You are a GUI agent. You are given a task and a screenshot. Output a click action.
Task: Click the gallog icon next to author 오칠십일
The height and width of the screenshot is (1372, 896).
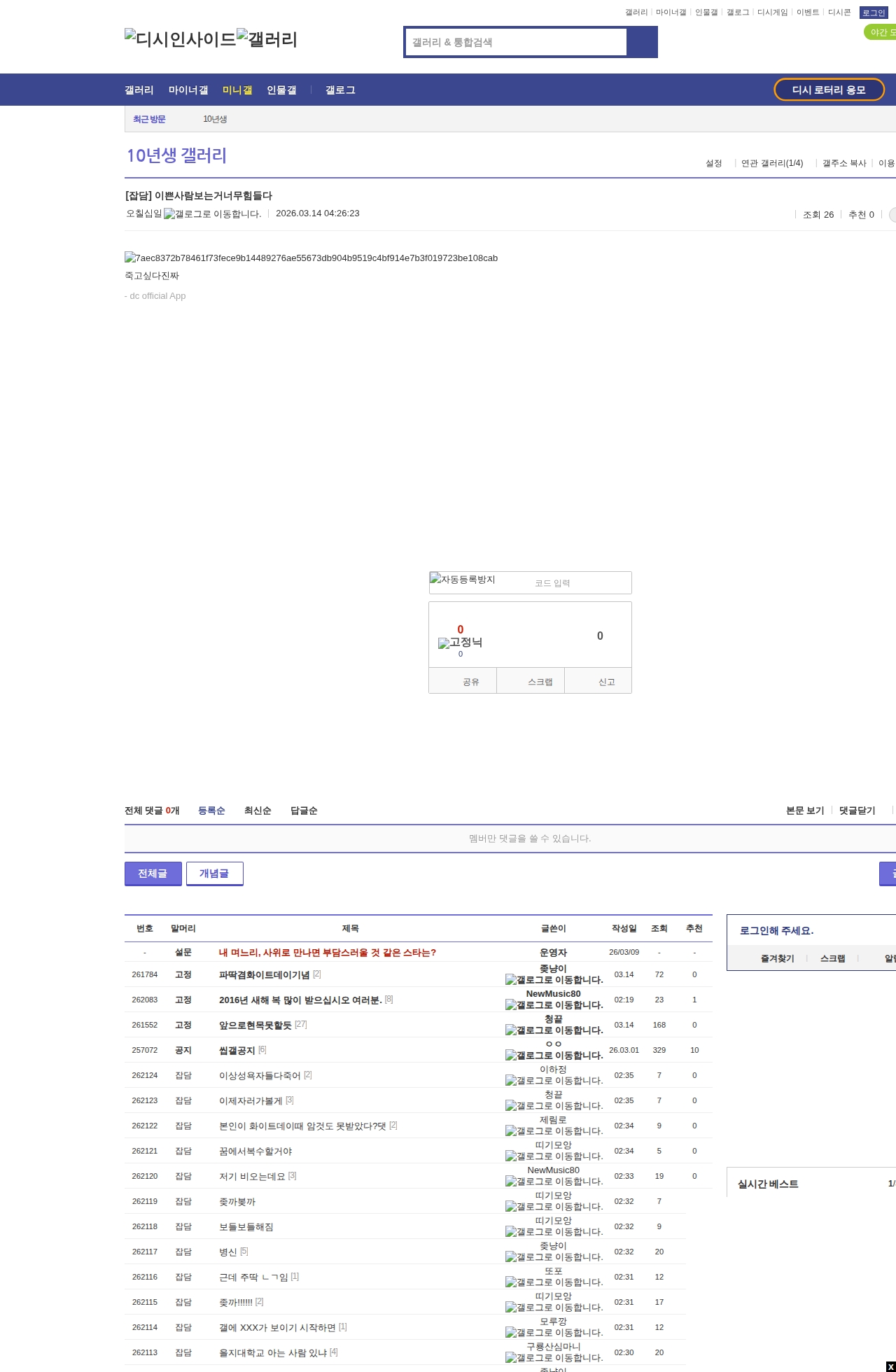point(212,214)
